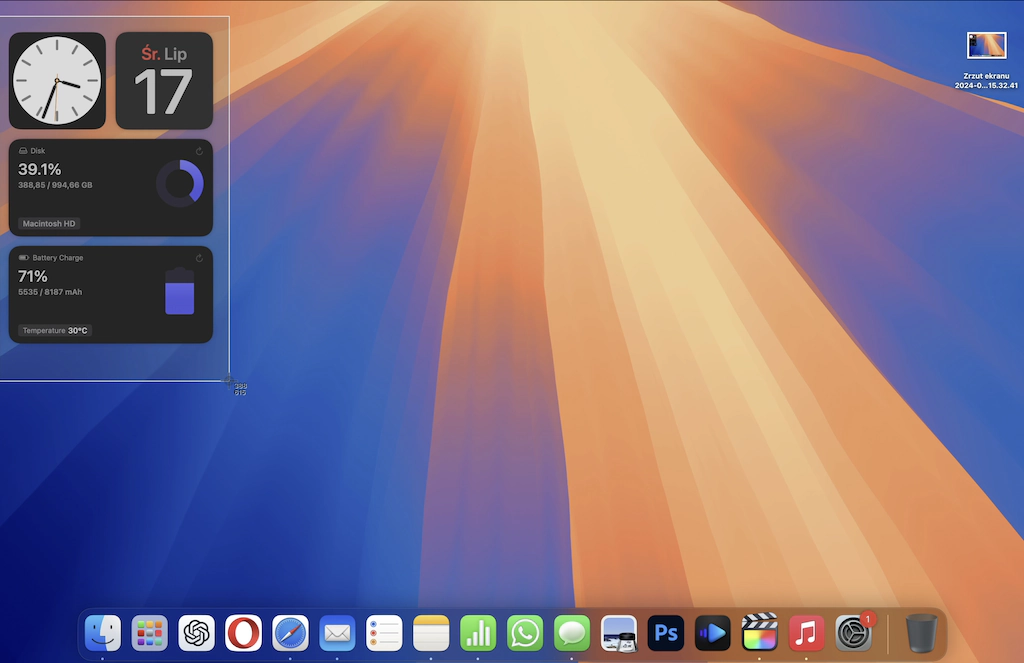1024x663 pixels.
Task: Launch Adobe Photoshop
Action: pos(666,633)
